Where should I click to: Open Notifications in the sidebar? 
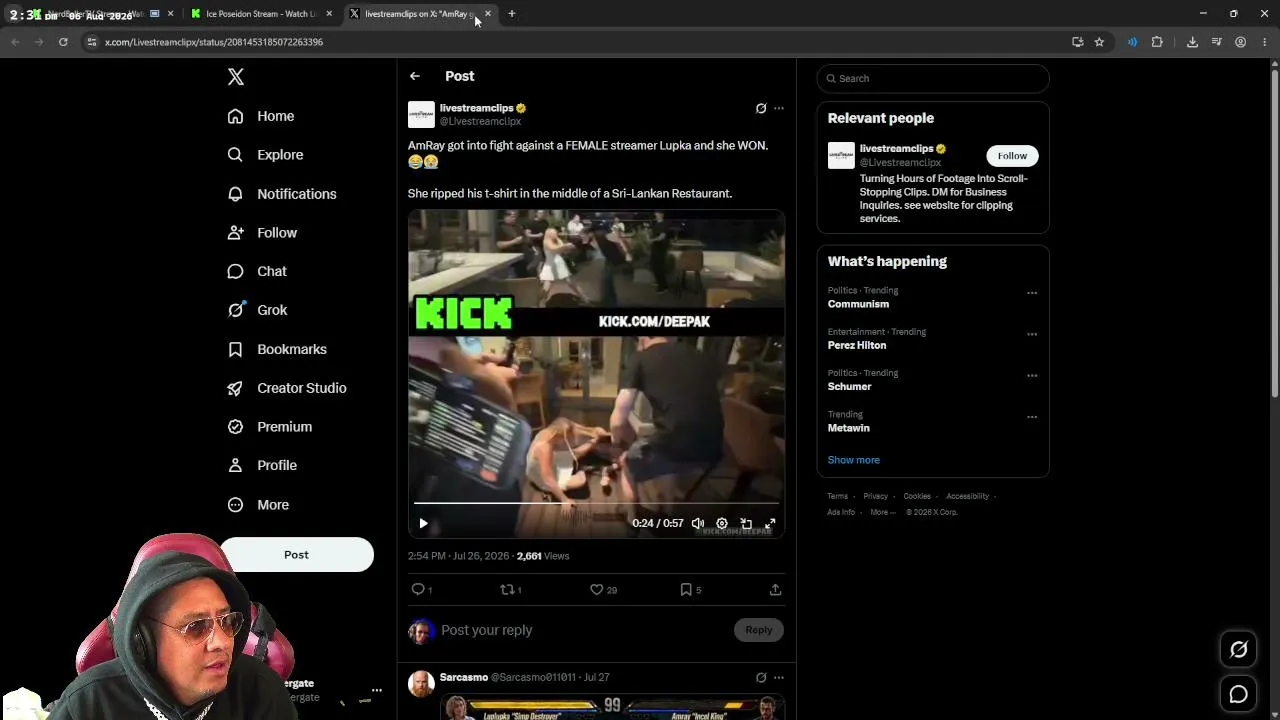point(282,194)
